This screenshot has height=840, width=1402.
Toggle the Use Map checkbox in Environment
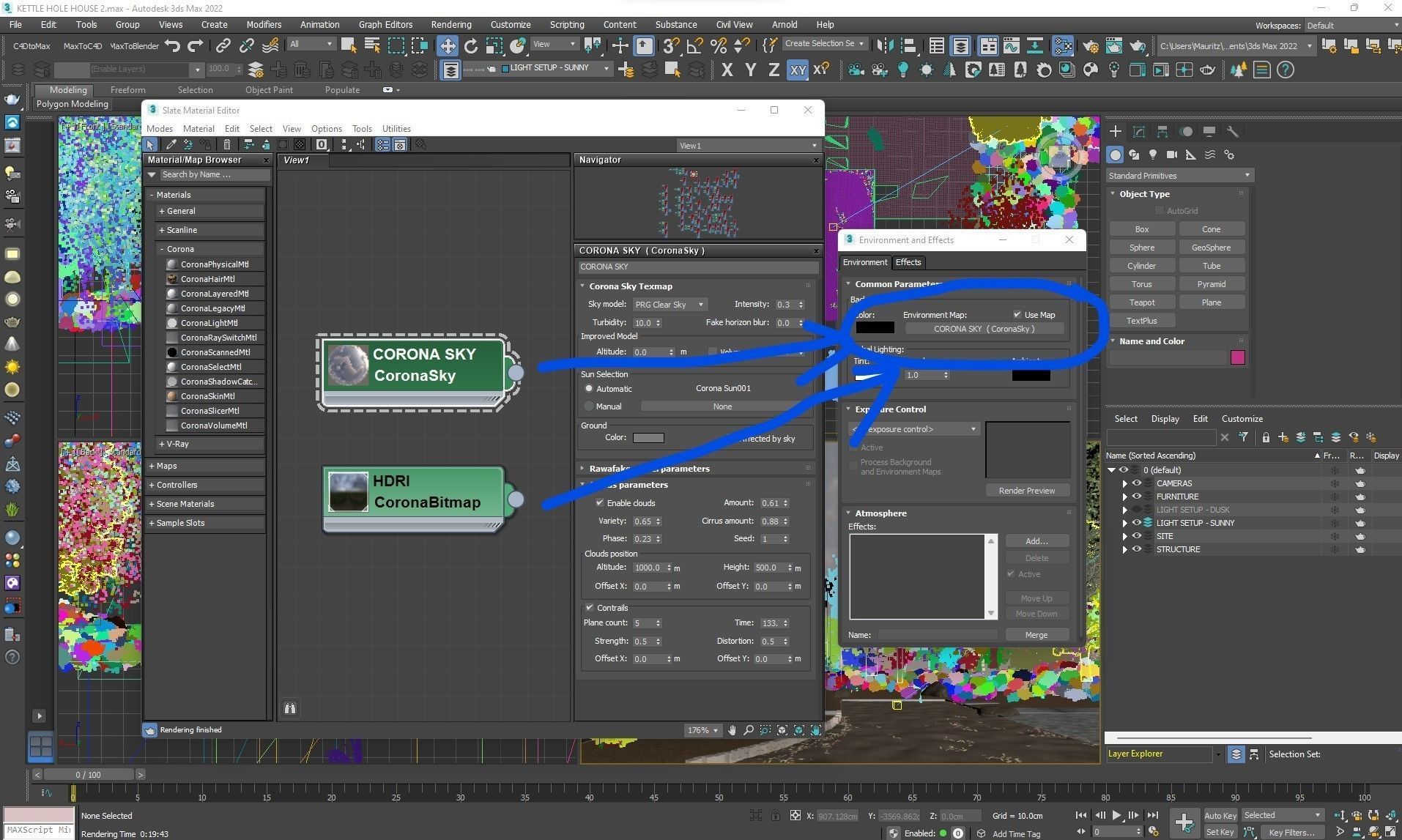tap(1017, 314)
